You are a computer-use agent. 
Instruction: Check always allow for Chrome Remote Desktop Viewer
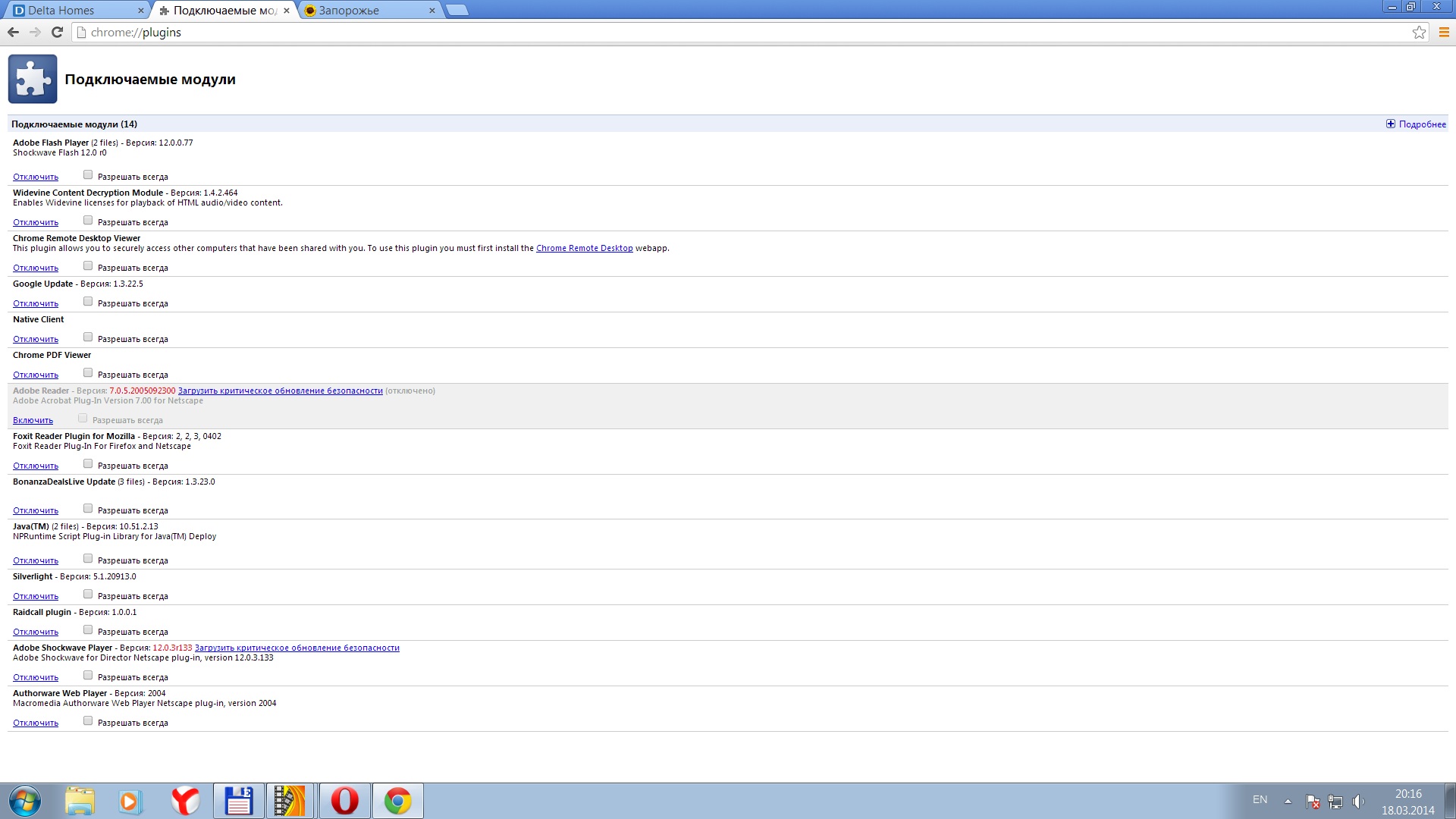88,266
